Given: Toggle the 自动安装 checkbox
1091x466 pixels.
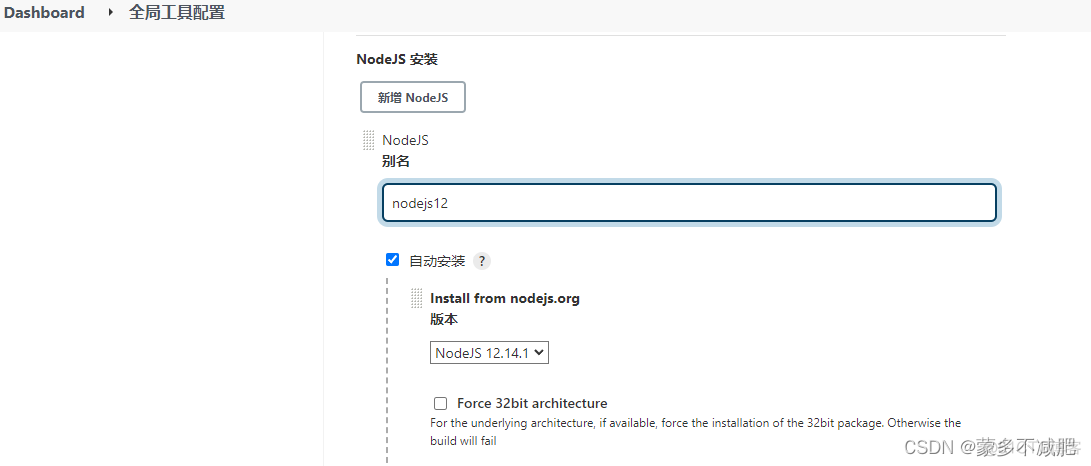Looking at the screenshot, I should (x=393, y=260).
